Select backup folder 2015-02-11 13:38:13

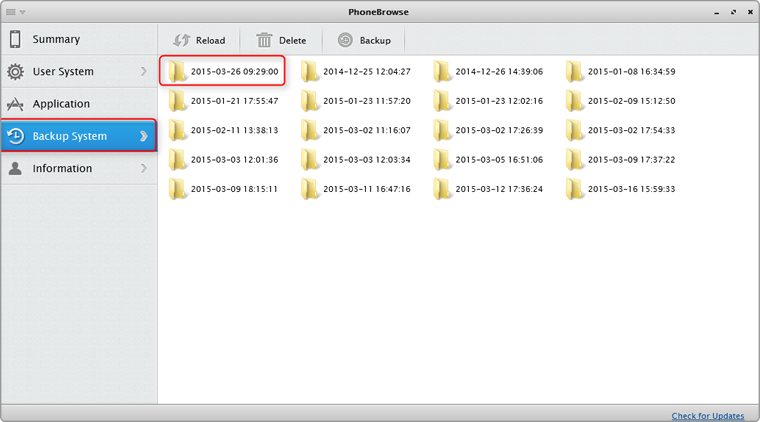[223, 130]
